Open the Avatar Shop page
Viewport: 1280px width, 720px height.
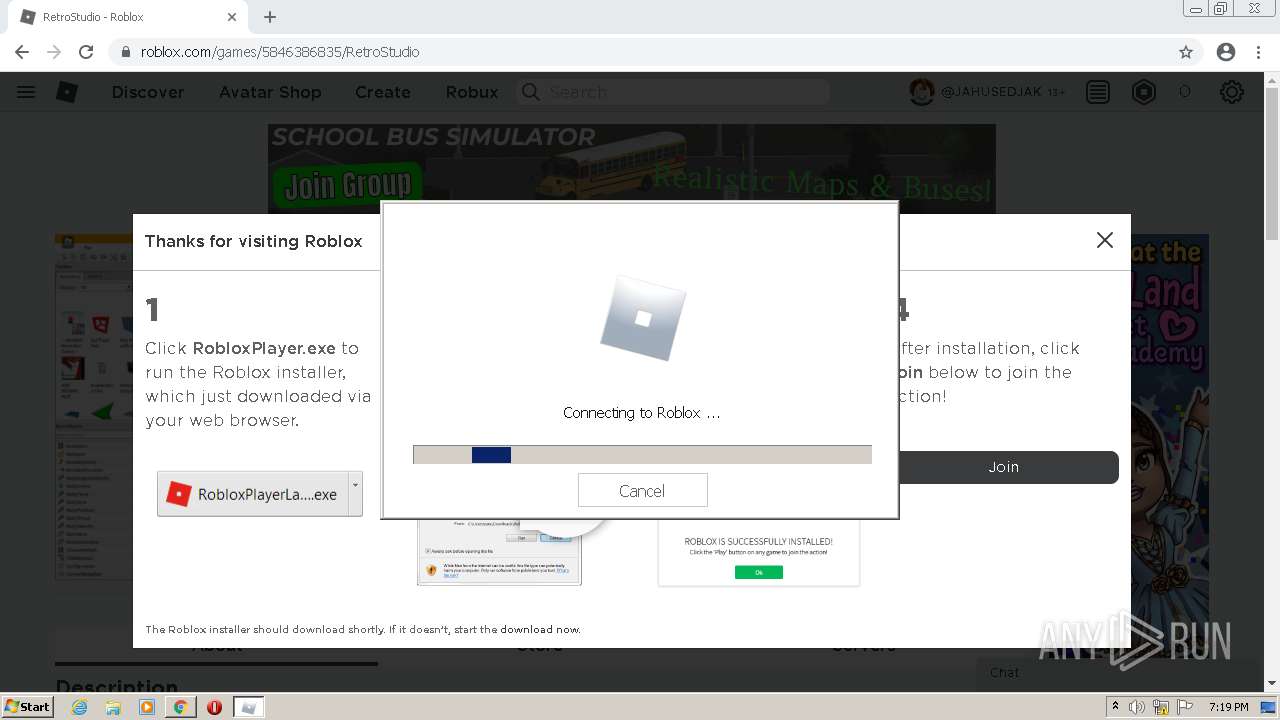270,92
